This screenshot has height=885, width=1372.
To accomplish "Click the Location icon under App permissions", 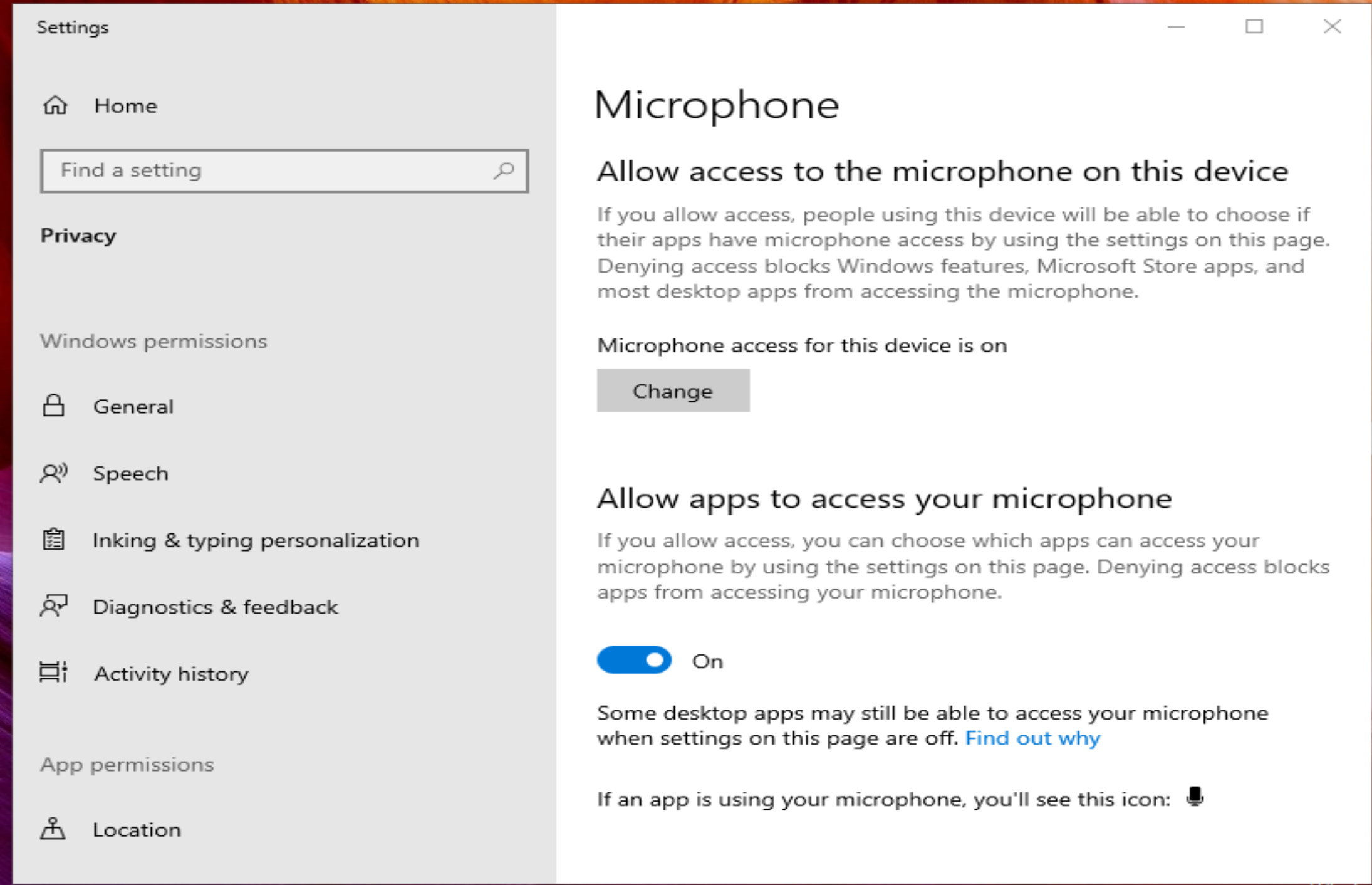I will point(54,829).
